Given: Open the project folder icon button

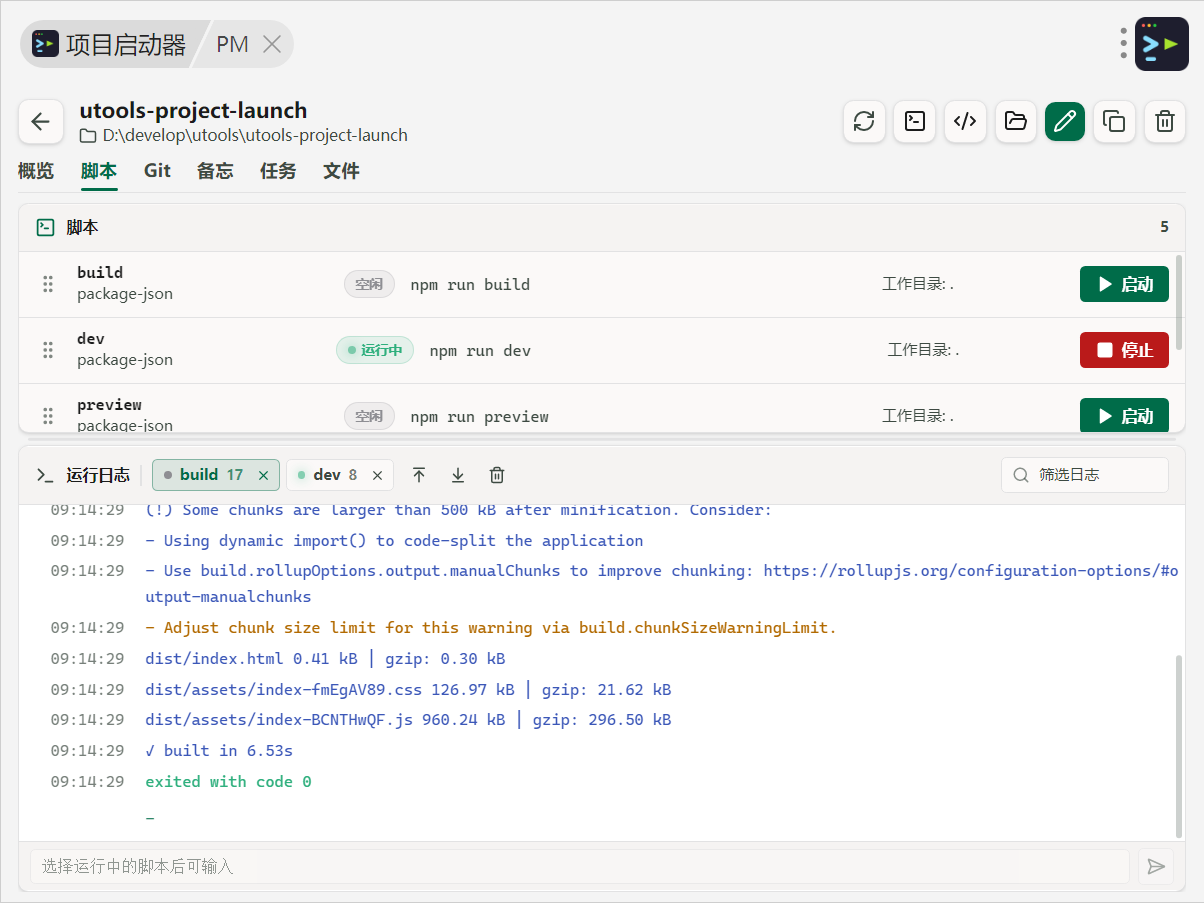Looking at the screenshot, I should (x=1015, y=122).
